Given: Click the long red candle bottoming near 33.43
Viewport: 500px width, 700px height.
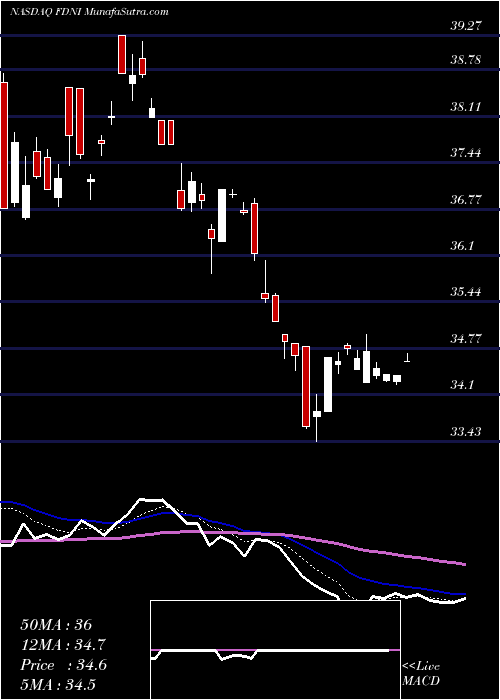Looking at the screenshot, I should [306, 387].
